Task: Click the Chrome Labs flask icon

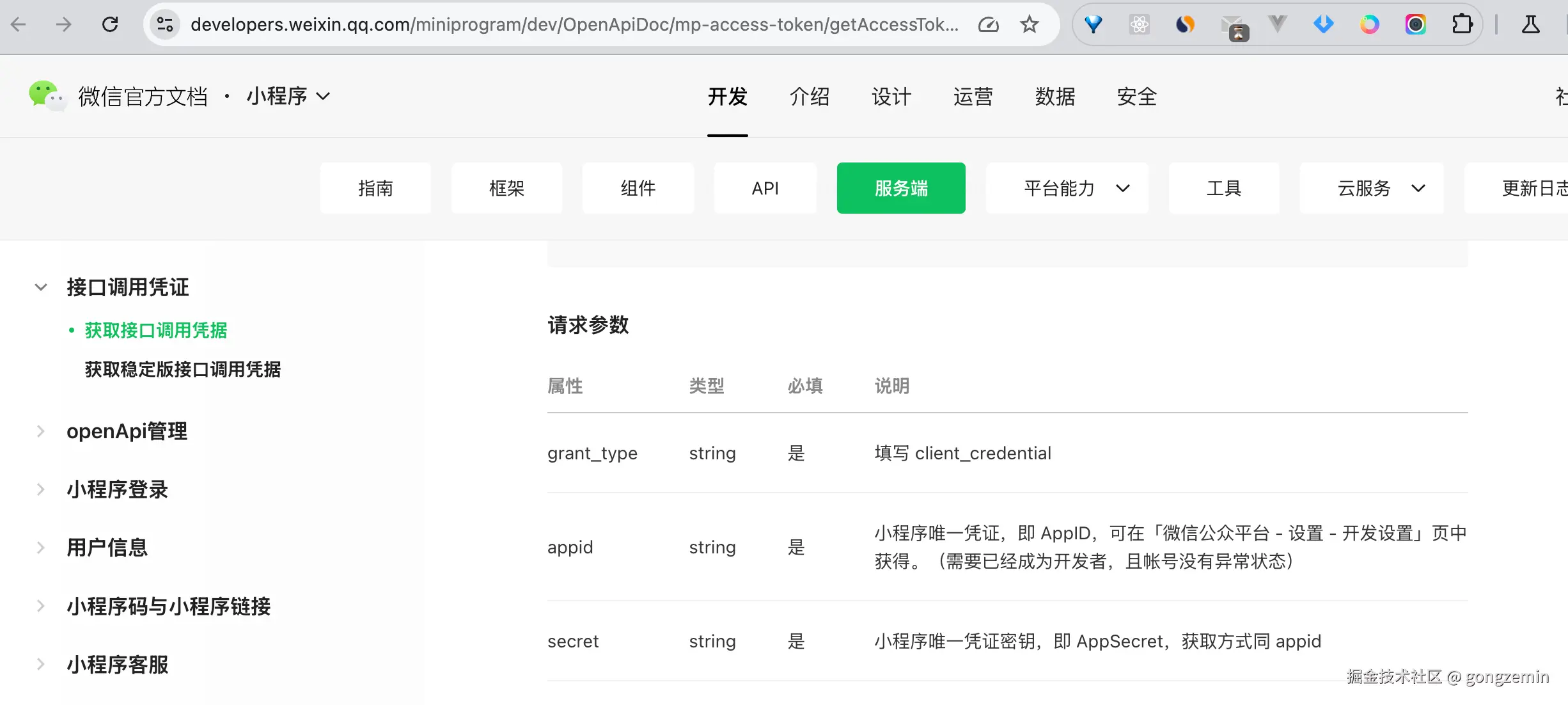Action: [1530, 25]
